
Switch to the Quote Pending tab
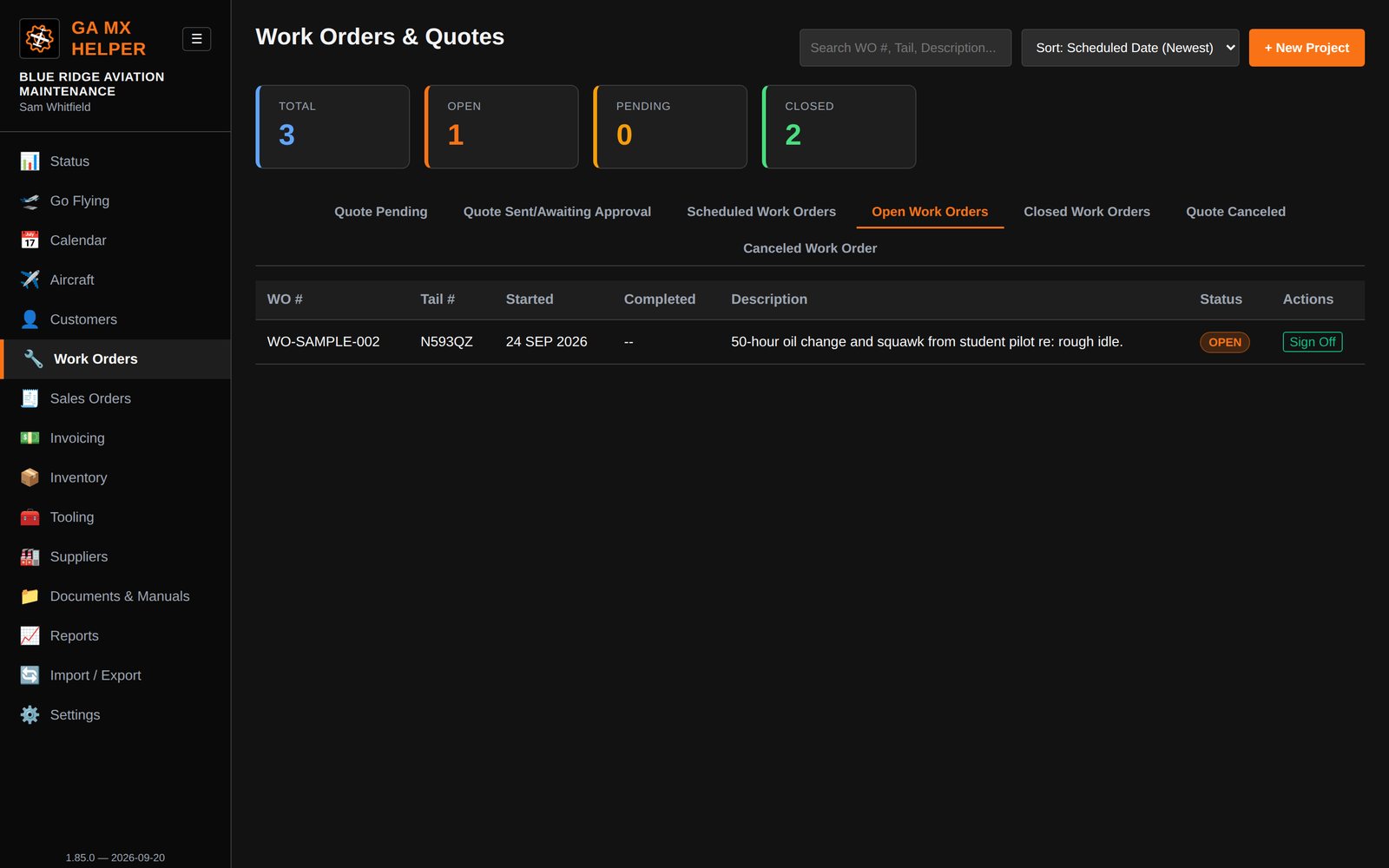381,212
